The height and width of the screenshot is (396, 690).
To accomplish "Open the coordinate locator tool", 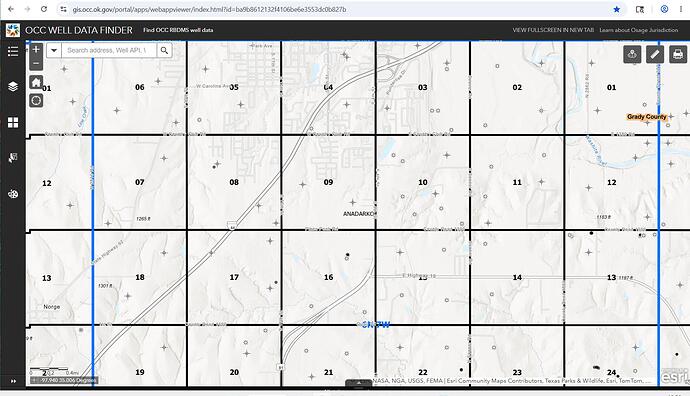I will 632,54.
